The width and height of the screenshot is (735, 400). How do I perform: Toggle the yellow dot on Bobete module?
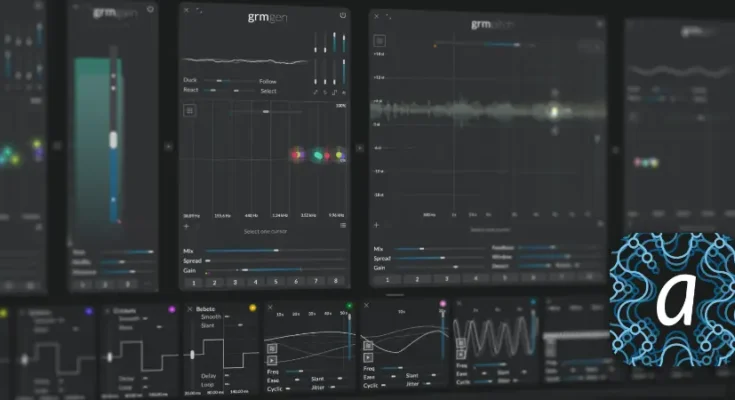(x=252, y=308)
